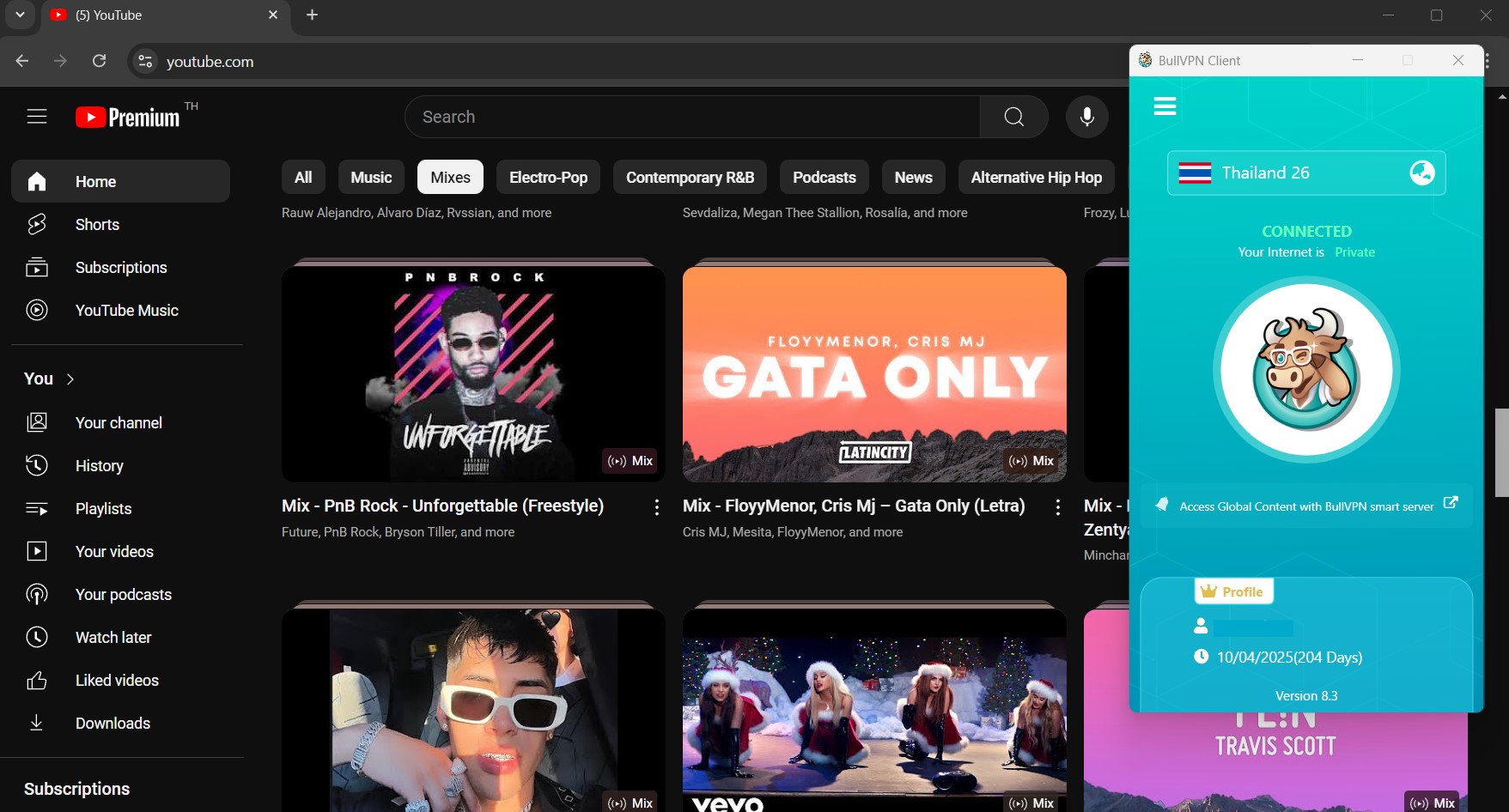
Task: Open watch History in the sidebar
Action: point(120,465)
